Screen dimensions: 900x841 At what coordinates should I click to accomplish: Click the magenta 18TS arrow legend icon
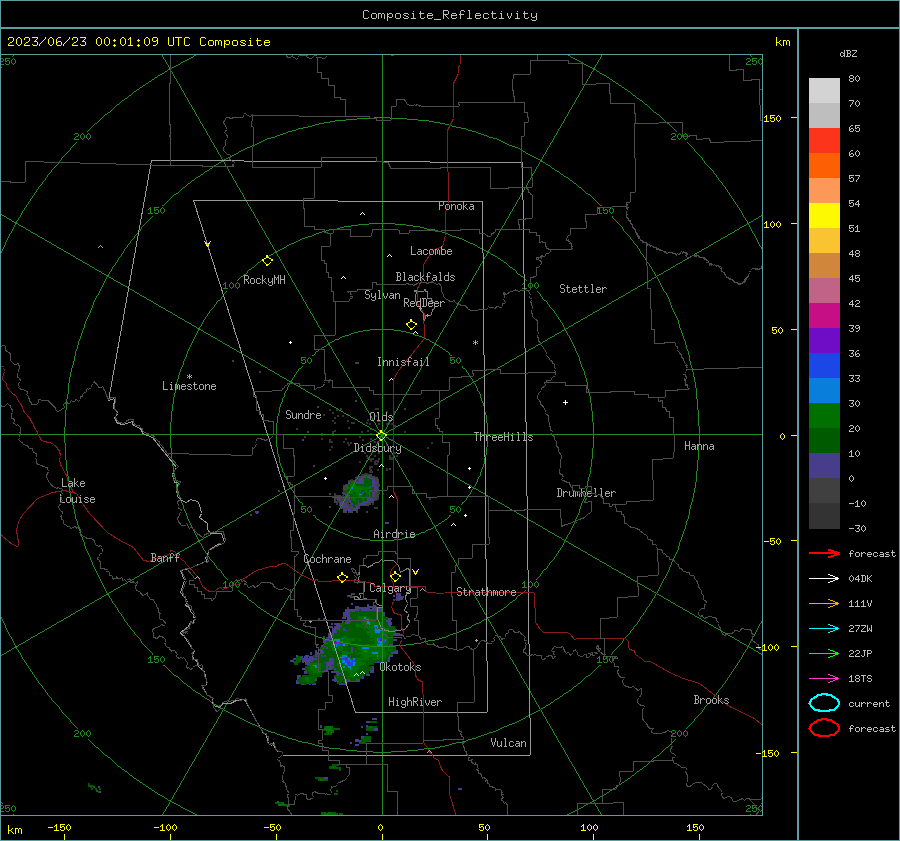click(824, 679)
